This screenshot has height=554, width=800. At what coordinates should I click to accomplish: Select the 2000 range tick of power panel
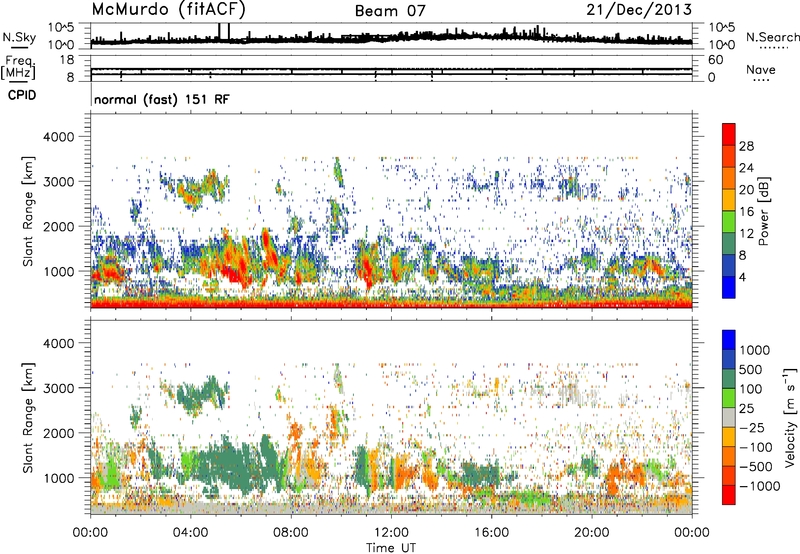[58, 226]
